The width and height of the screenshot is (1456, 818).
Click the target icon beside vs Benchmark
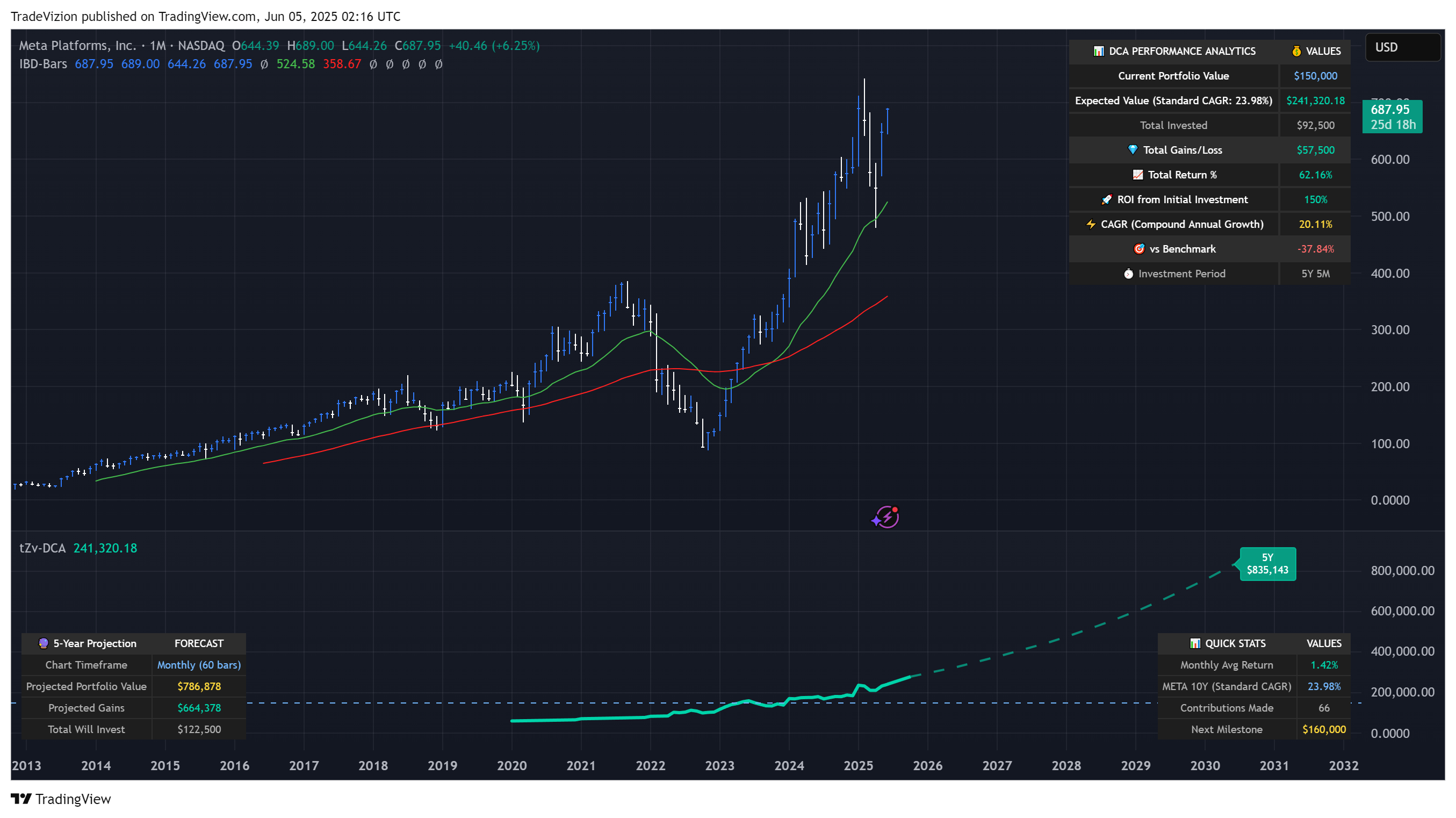click(1139, 249)
